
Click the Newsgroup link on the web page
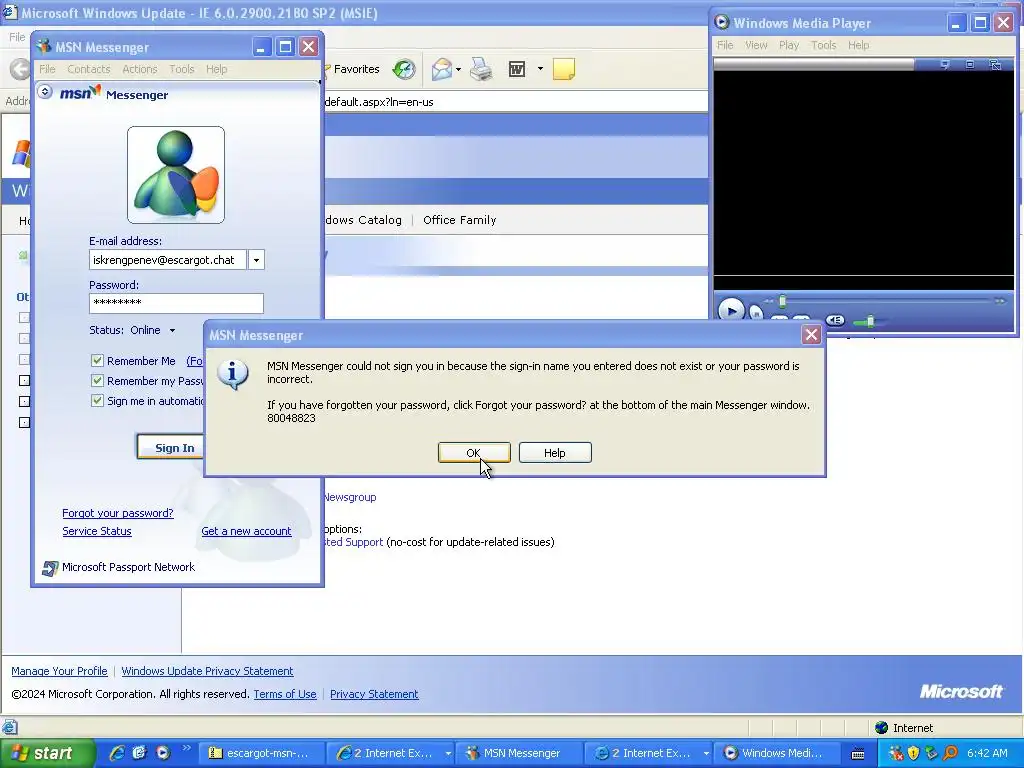pyautogui.click(x=350, y=498)
